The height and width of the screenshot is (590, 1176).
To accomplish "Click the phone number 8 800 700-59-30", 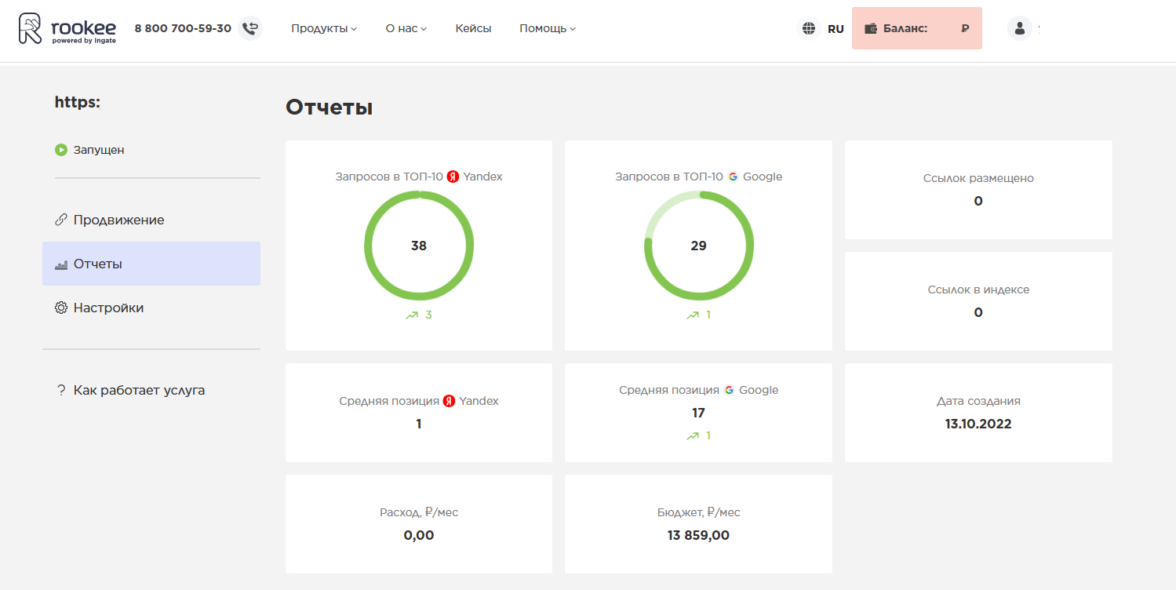I will coord(183,29).
